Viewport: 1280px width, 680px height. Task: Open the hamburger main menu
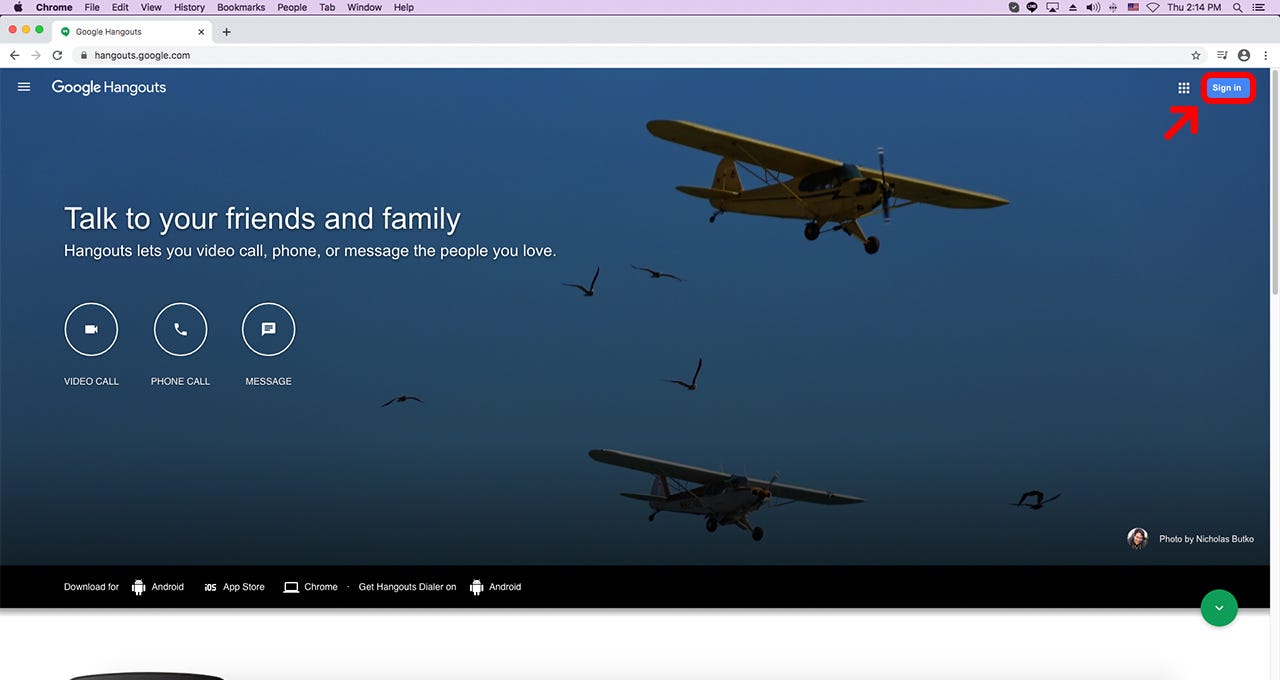pyautogui.click(x=24, y=87)
